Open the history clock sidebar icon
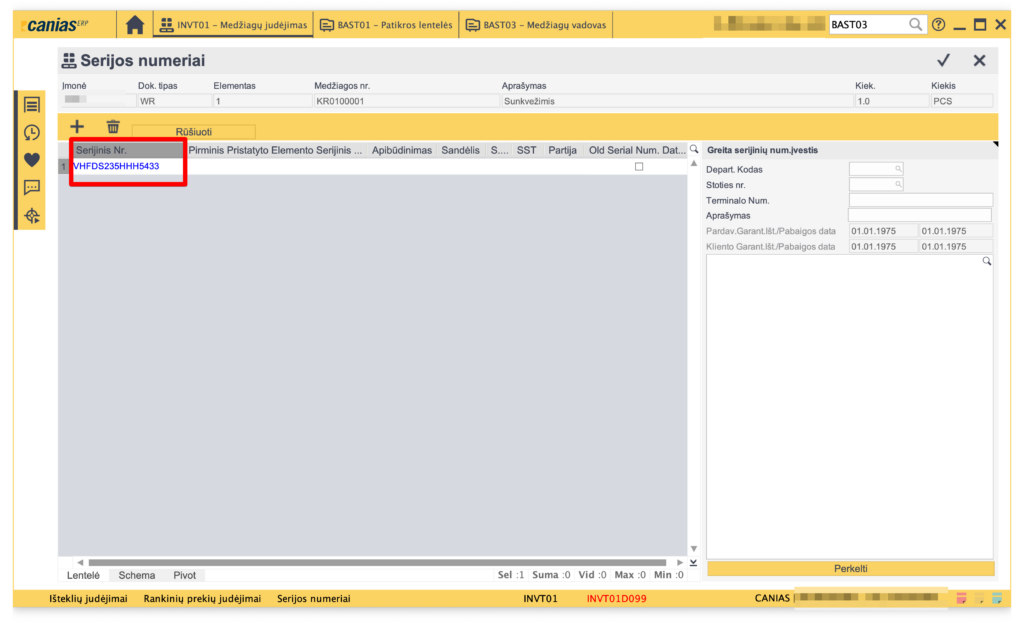Viewport: 1024px width, 622px height. [x=32, y=132]
